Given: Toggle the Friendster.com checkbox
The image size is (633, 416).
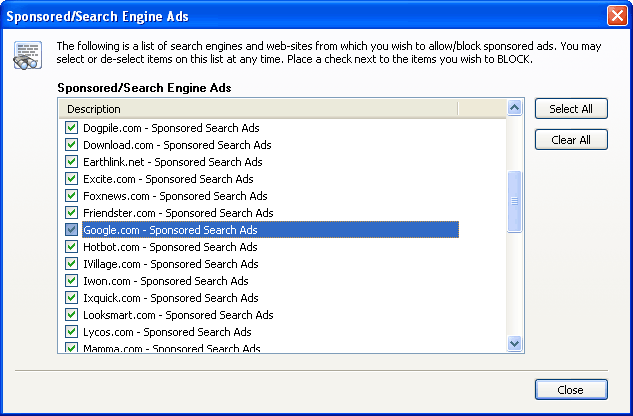Looking at the screenshot, I should [71, 212].
